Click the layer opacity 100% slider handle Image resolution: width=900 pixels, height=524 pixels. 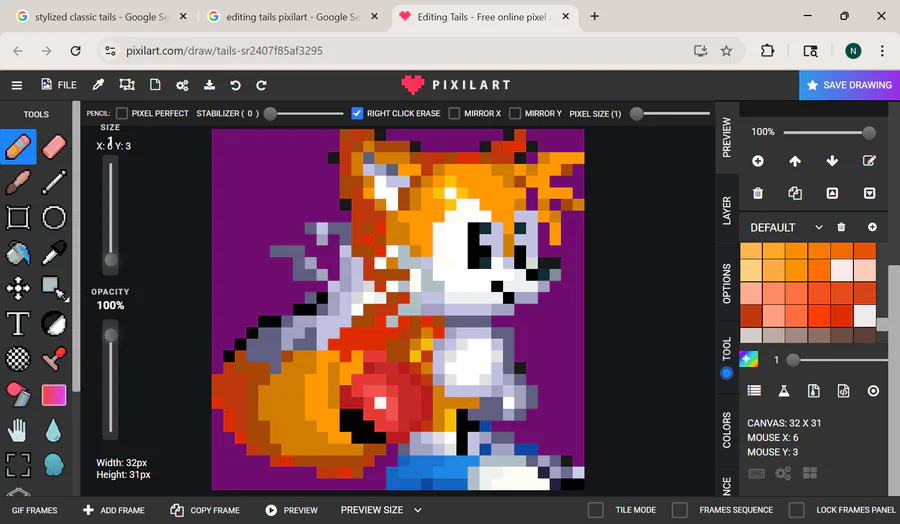tap(869, 133)
